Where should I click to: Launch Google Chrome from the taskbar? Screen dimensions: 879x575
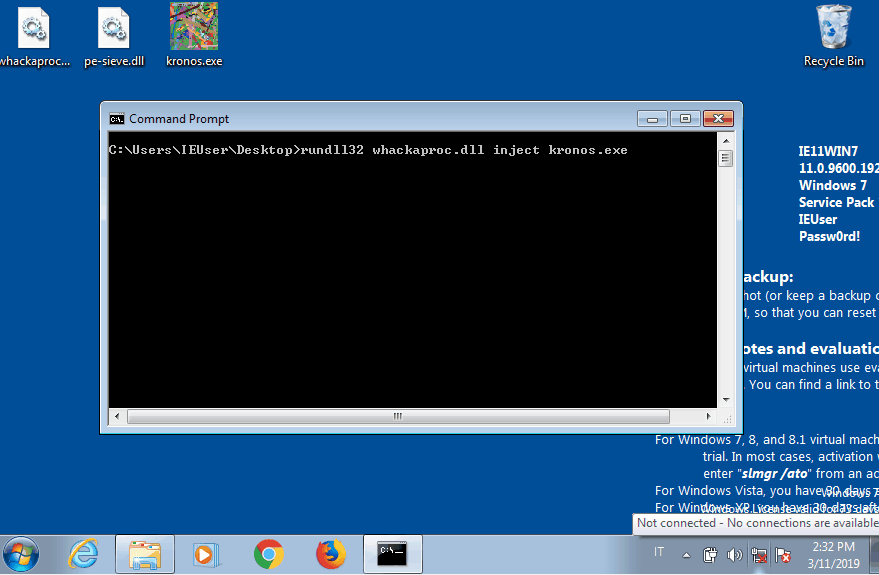click(x=269, y=555)
